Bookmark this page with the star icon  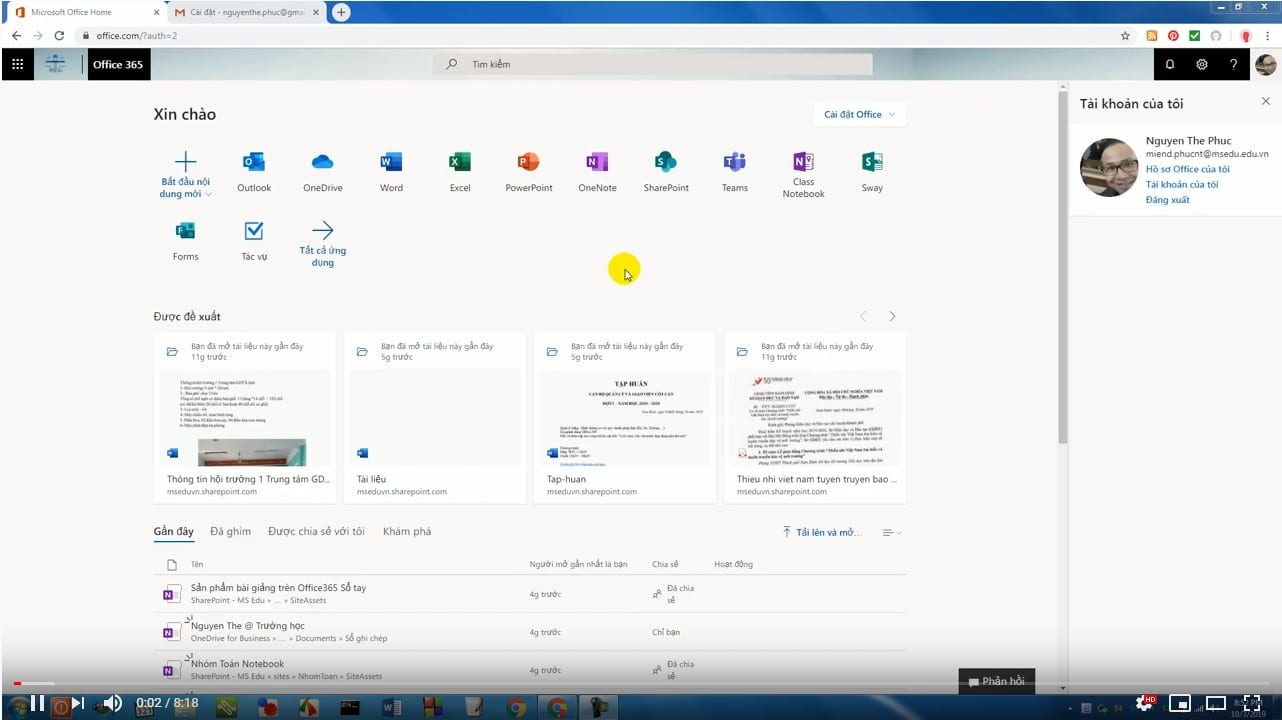(x=1125, y=35)
